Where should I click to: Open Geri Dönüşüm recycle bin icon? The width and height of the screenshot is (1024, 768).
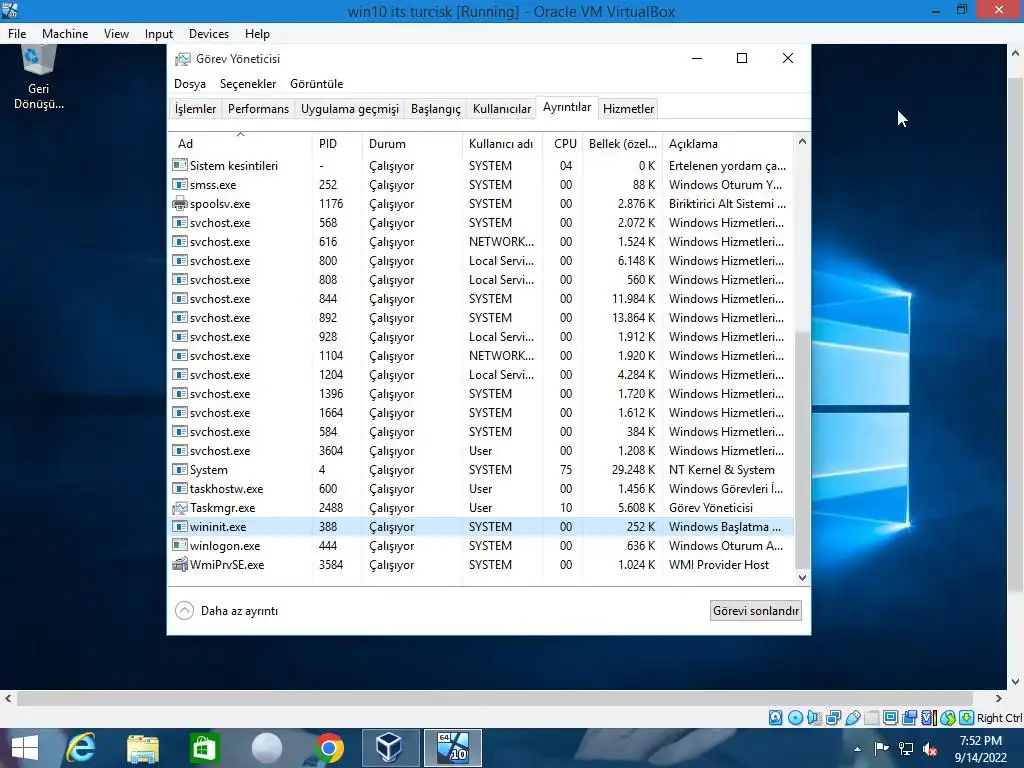click(x=39, y=77)
